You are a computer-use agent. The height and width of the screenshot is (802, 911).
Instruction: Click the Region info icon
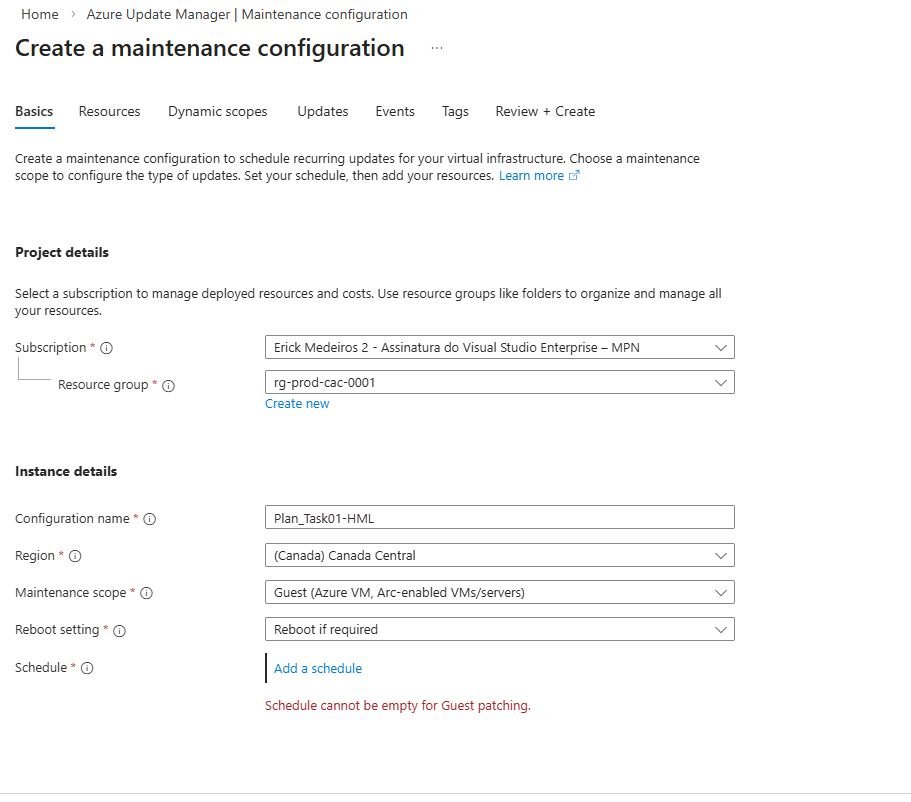pyautogui.click(x=75, y=556)
